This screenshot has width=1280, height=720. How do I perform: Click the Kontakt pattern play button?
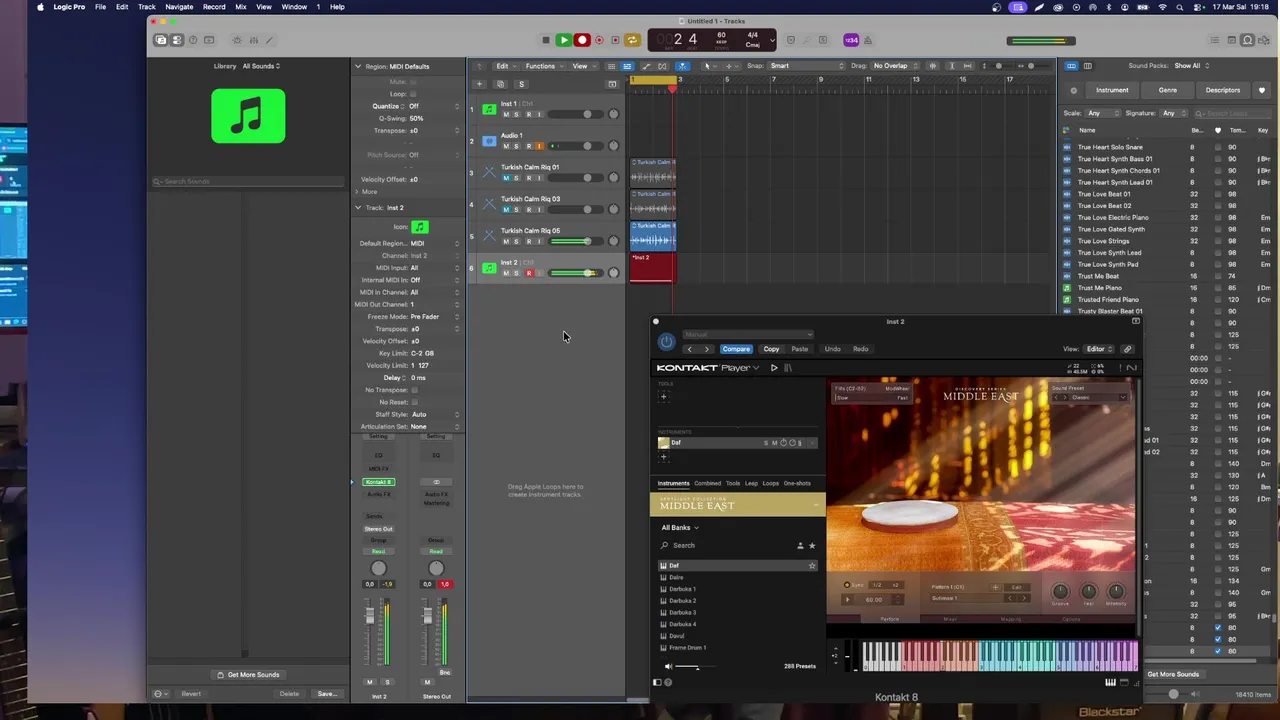(x=848, y=599)
